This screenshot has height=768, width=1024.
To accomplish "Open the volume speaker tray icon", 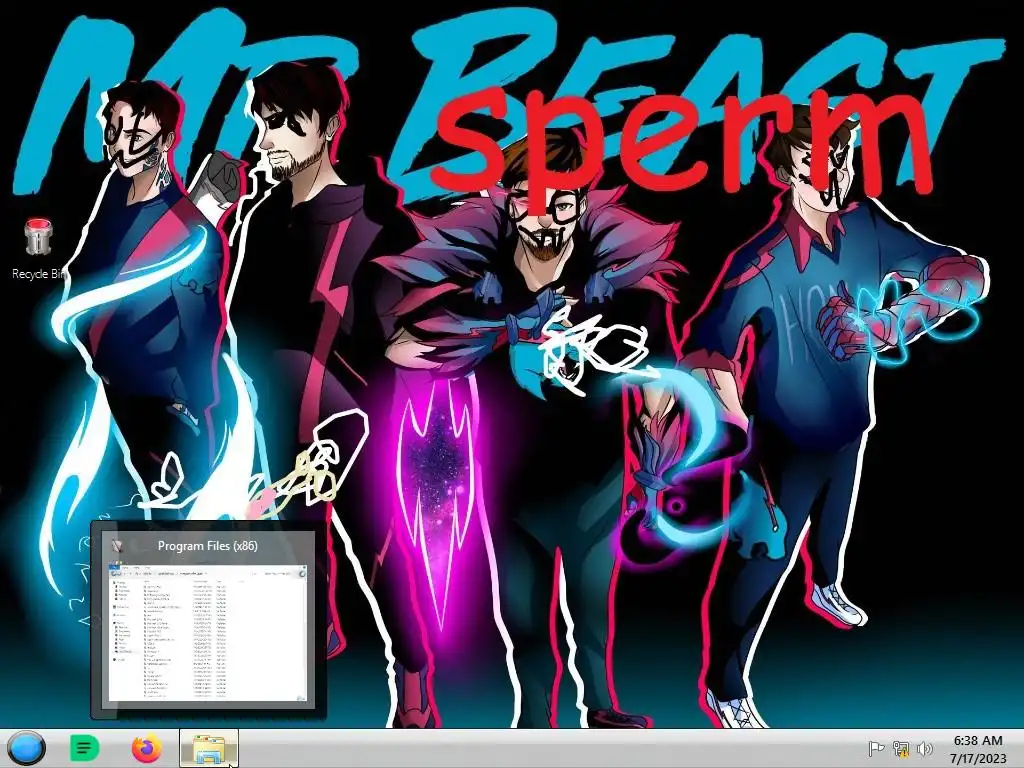I will coord(925,748).
